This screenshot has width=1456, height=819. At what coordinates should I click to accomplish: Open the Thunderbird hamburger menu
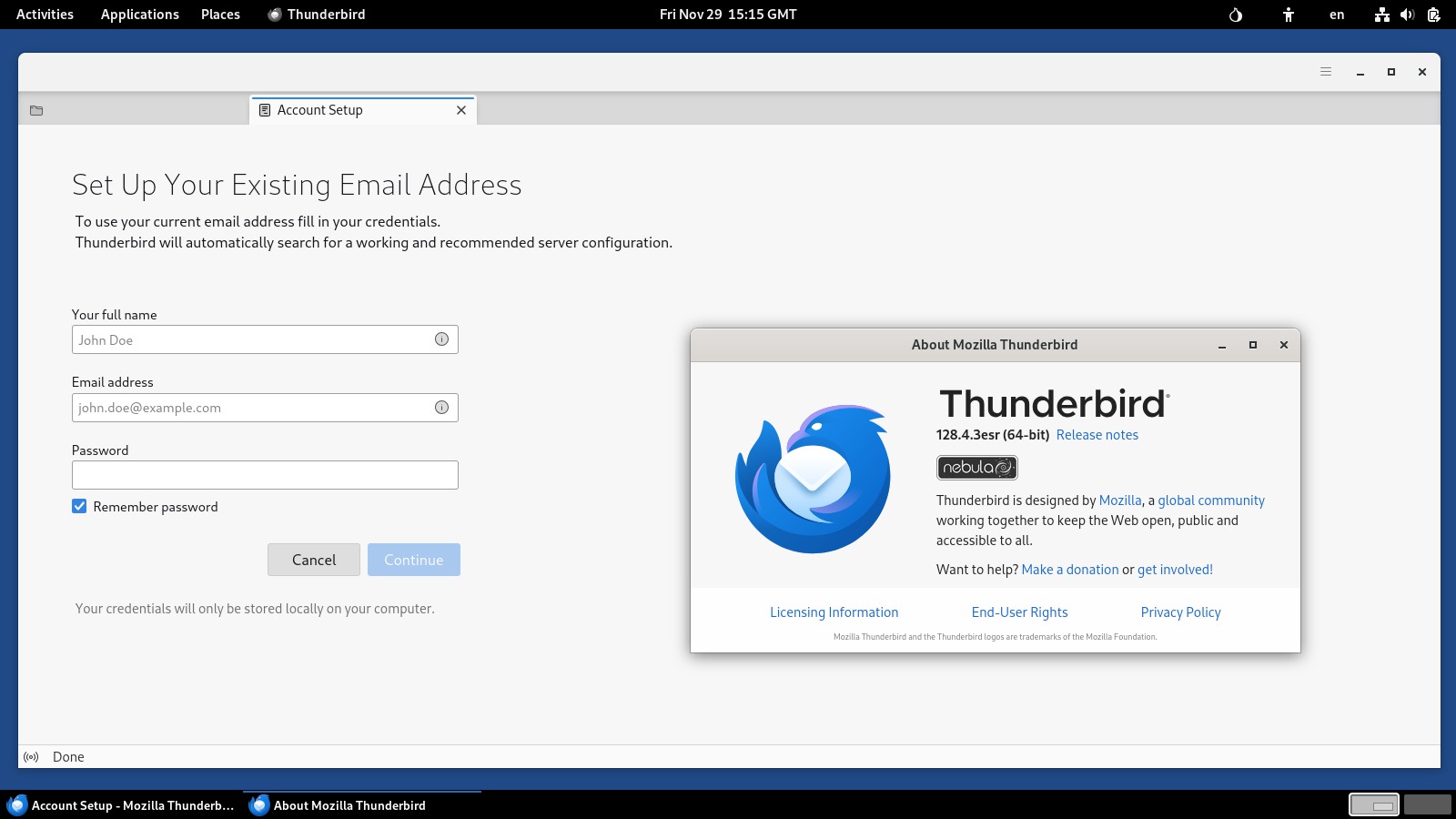click(x=1326, y=72)
